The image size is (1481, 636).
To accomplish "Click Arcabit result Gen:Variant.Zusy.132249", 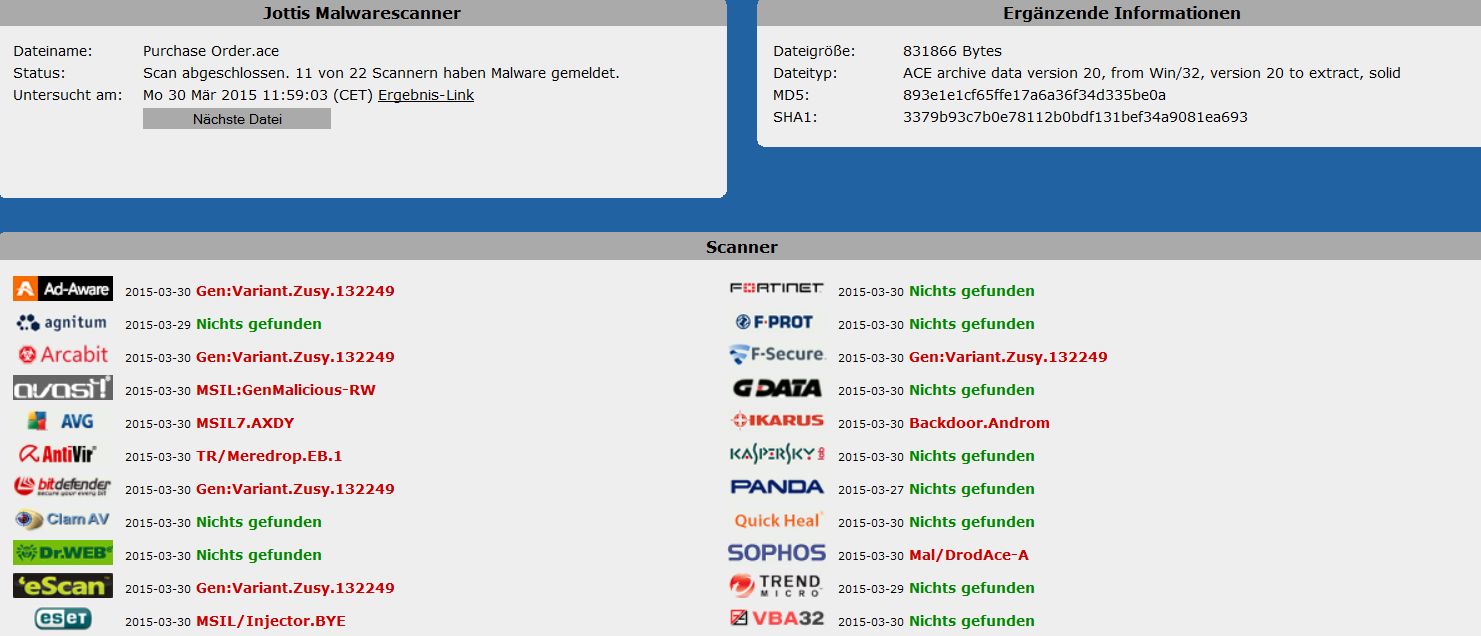I will (295, 357).
